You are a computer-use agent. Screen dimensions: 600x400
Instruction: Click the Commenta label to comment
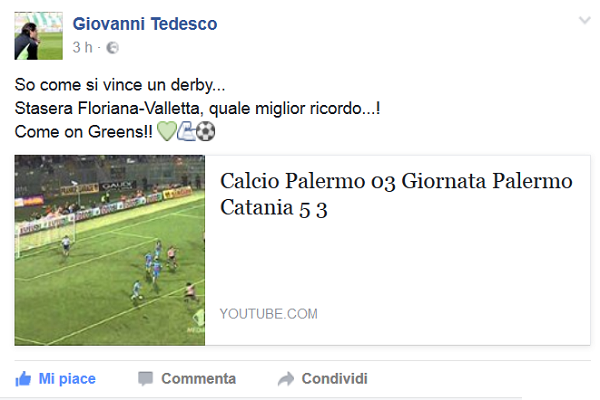pos(199,379)
